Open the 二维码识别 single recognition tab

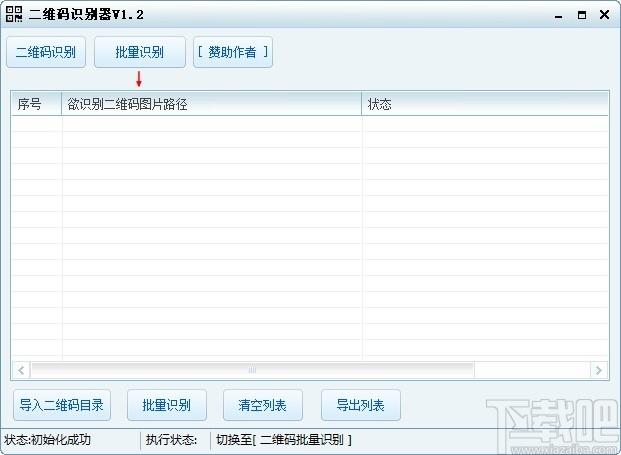coord(46,52)
